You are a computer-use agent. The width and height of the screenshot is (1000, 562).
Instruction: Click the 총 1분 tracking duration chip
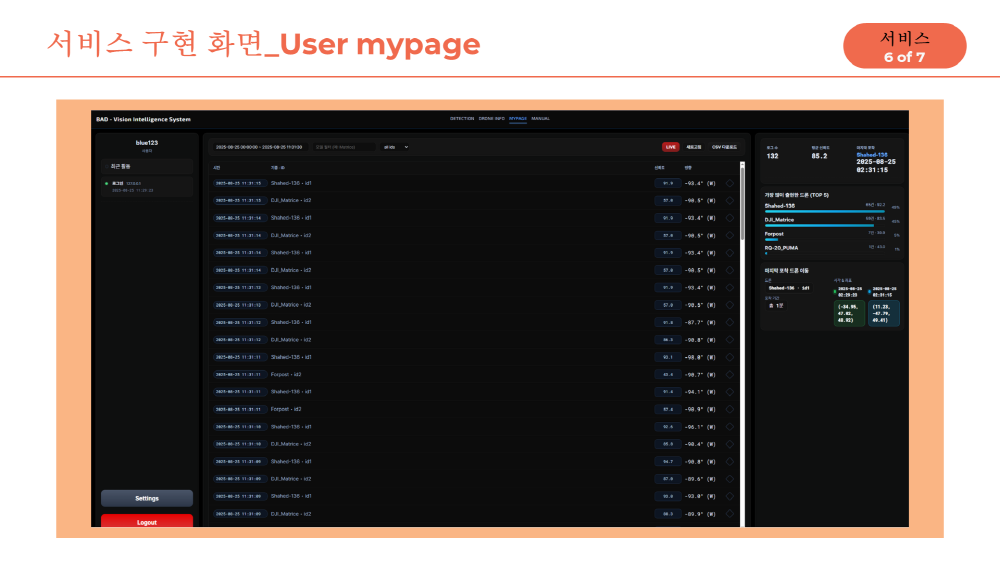point(776,306)
